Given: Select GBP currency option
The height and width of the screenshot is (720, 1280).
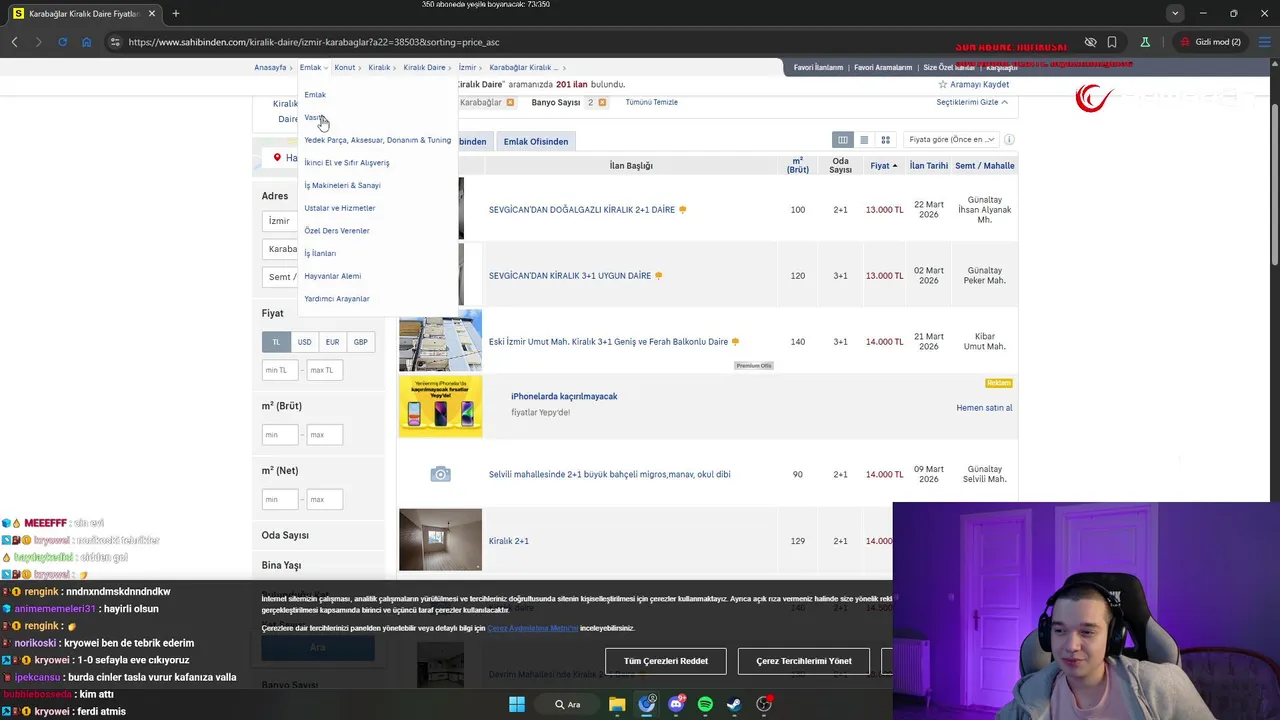Looking at the screenshot, I should 360,342.
